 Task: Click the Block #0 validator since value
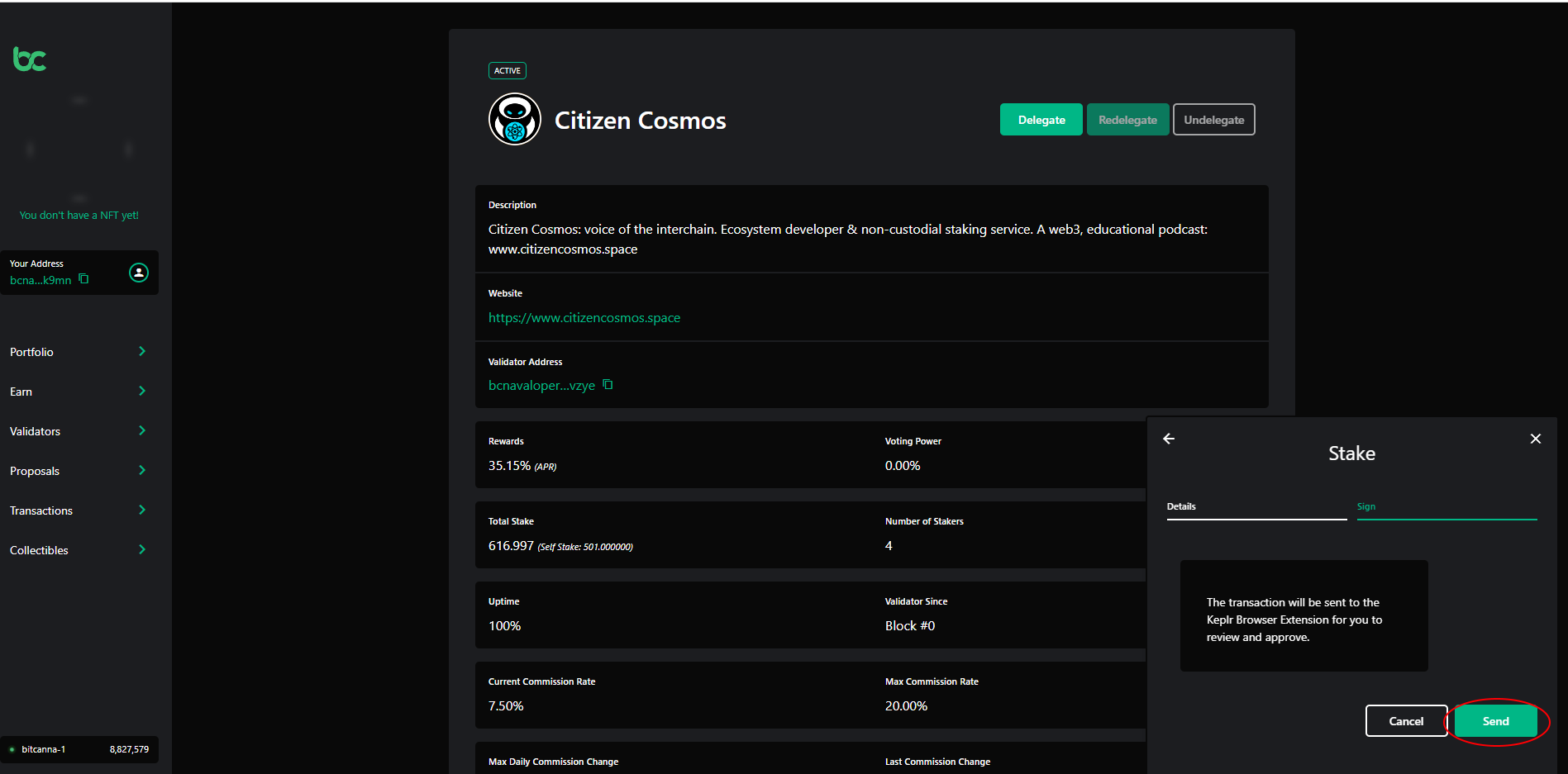pos(910,626)
